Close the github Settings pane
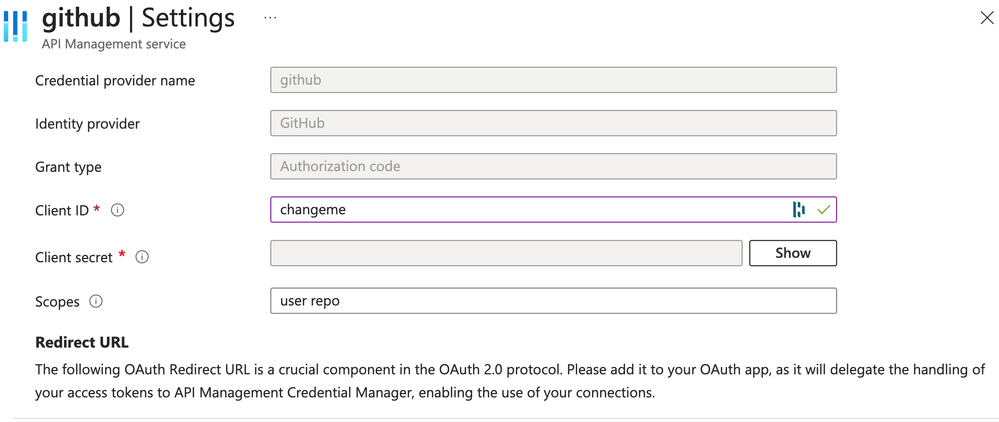999x422 pixels. (x=986, y=18)
